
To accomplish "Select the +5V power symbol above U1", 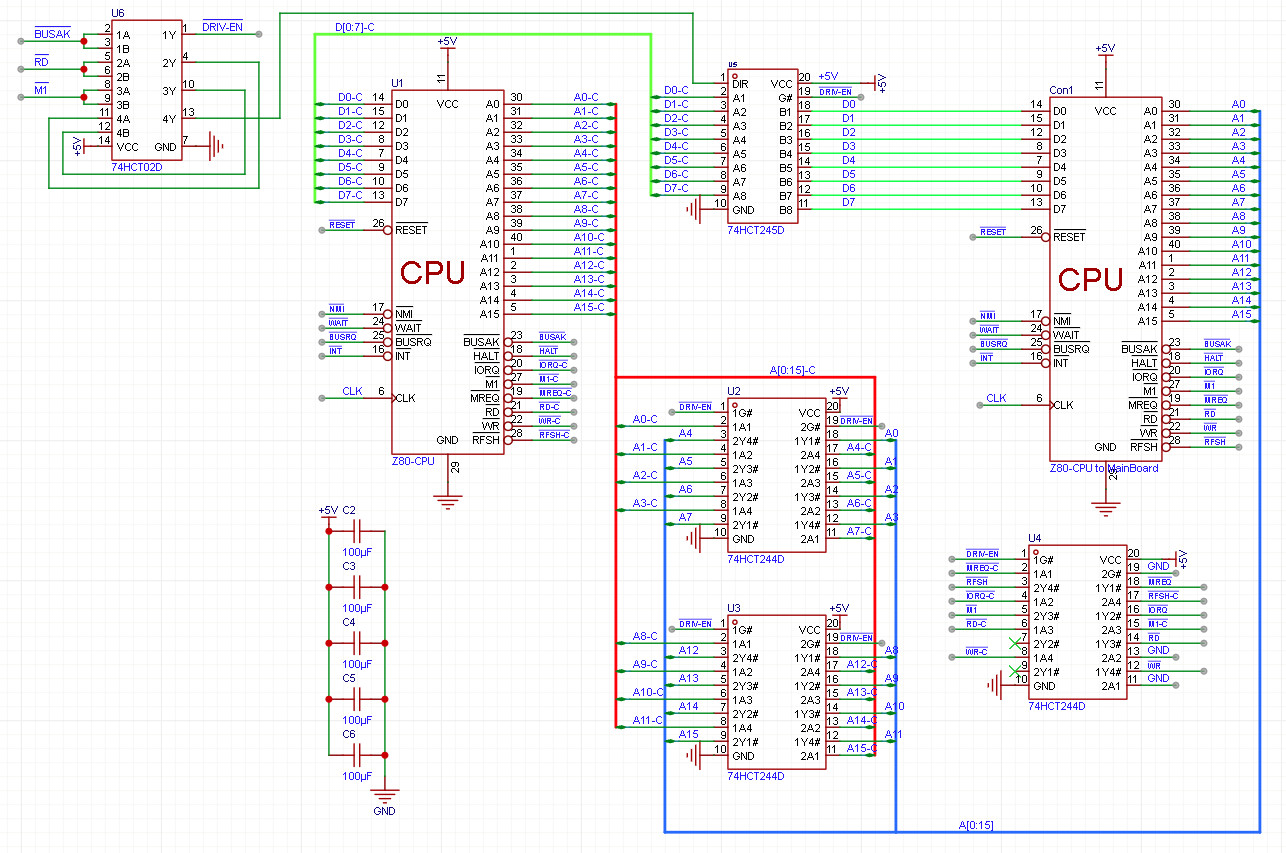I will point(447,42).
